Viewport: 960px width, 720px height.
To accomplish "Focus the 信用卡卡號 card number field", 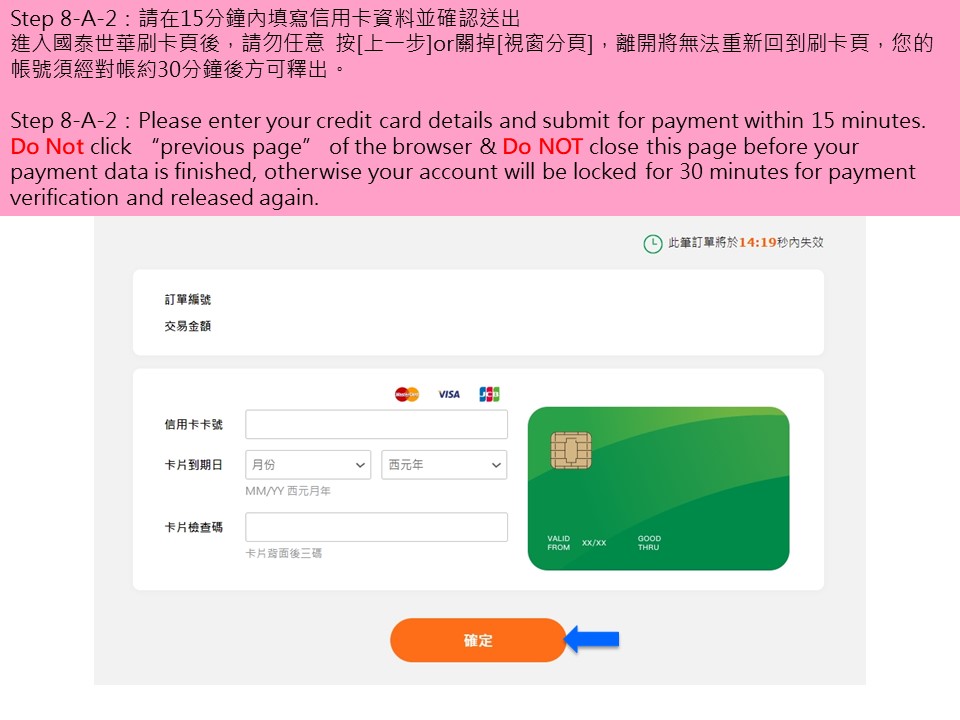I will pos(377,424).
